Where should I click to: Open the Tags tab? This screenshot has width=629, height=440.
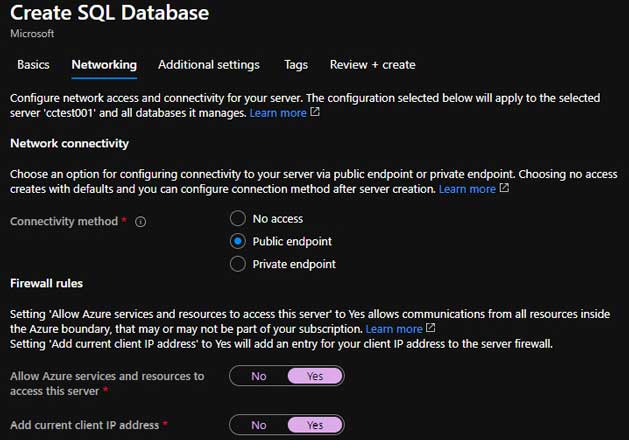(296, 65)
